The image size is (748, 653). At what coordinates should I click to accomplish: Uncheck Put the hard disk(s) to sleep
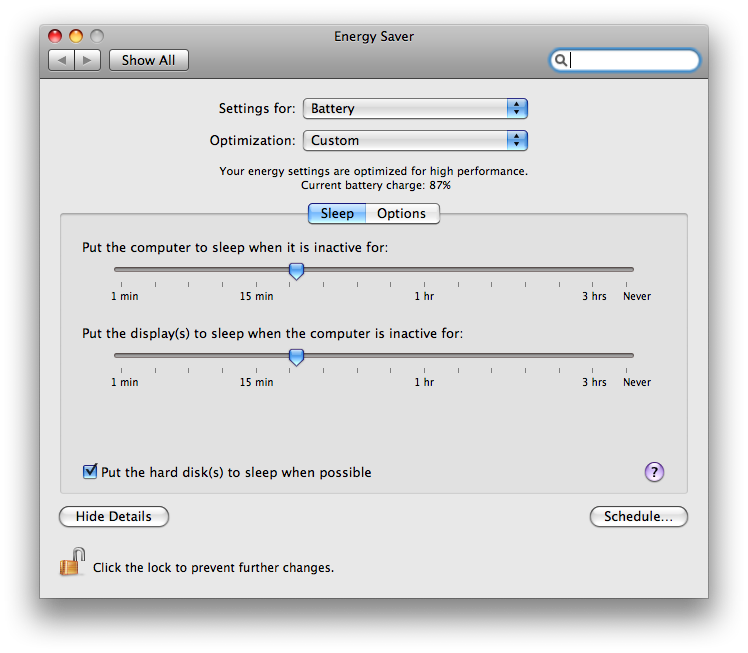(90, 472)
